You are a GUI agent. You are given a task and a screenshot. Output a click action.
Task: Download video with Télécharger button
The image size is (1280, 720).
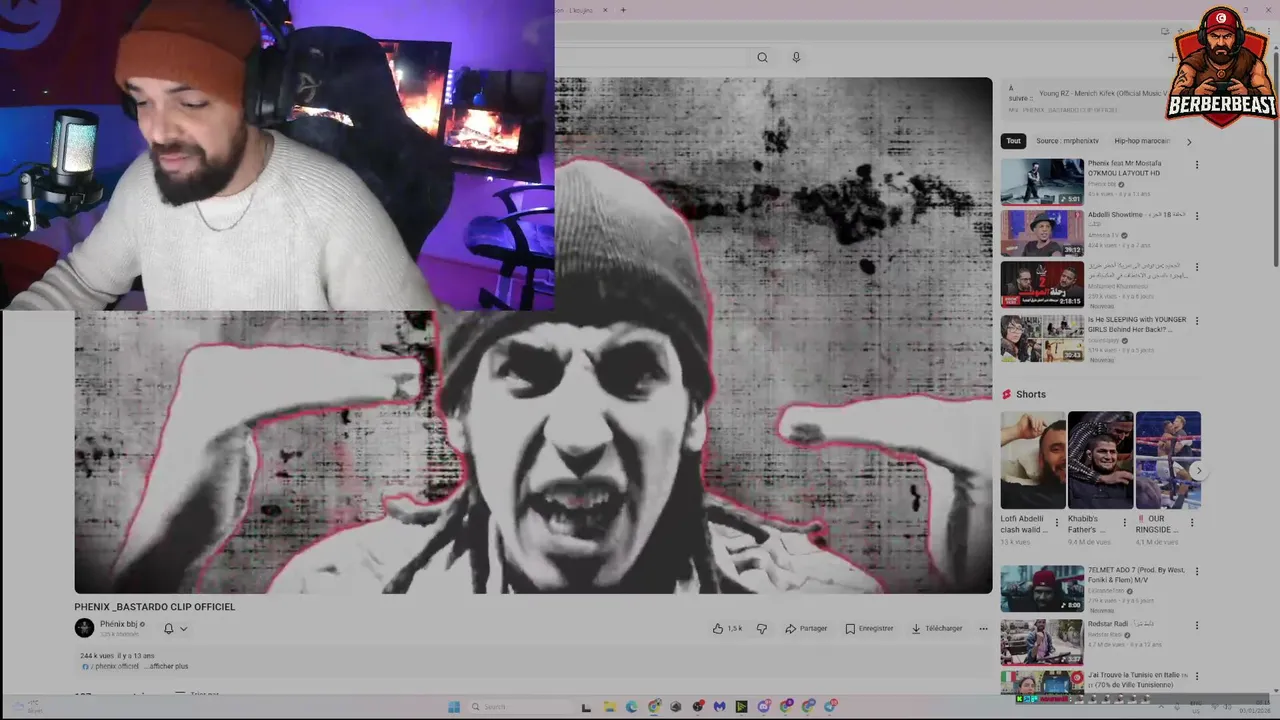[x=936, y=629]
